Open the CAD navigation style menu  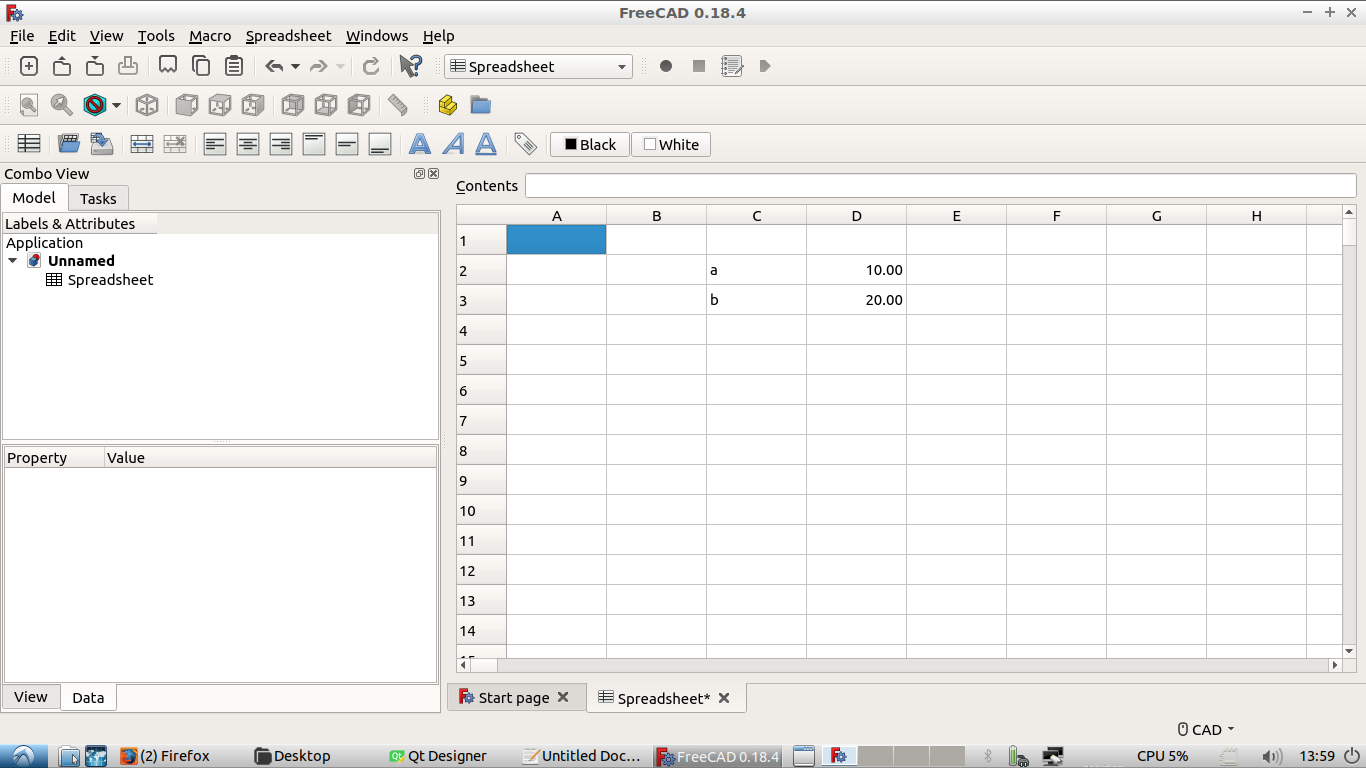point(1205,730)
